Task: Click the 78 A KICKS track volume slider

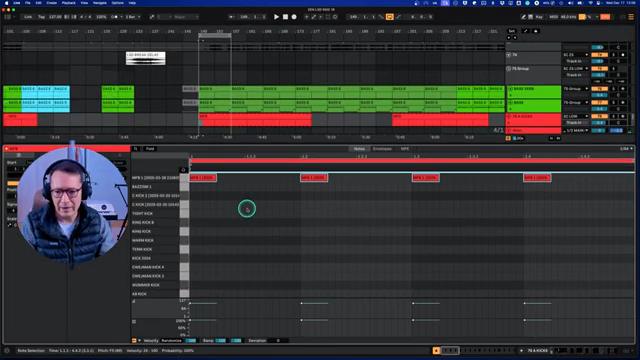Action: 599,122
